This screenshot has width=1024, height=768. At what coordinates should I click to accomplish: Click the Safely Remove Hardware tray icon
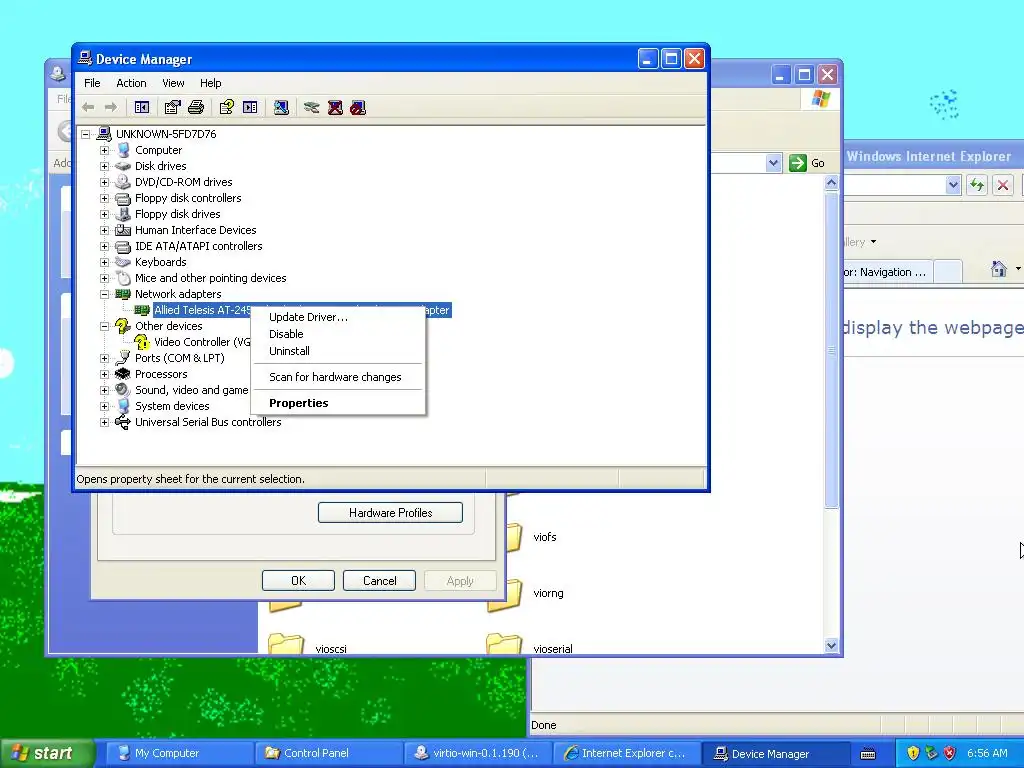[x=931, y=753]
